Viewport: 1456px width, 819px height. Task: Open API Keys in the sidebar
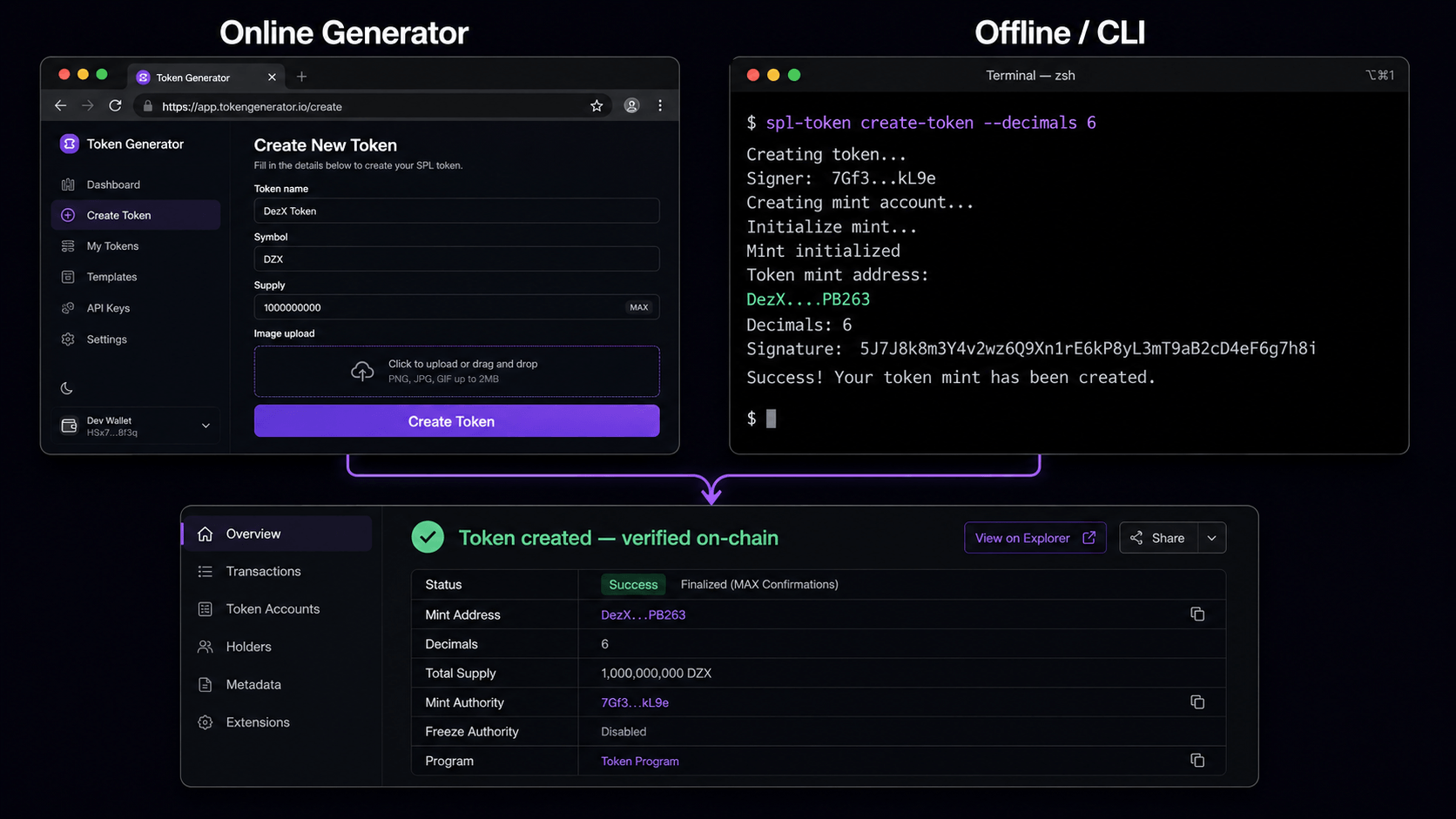click(x=135, y=308)
